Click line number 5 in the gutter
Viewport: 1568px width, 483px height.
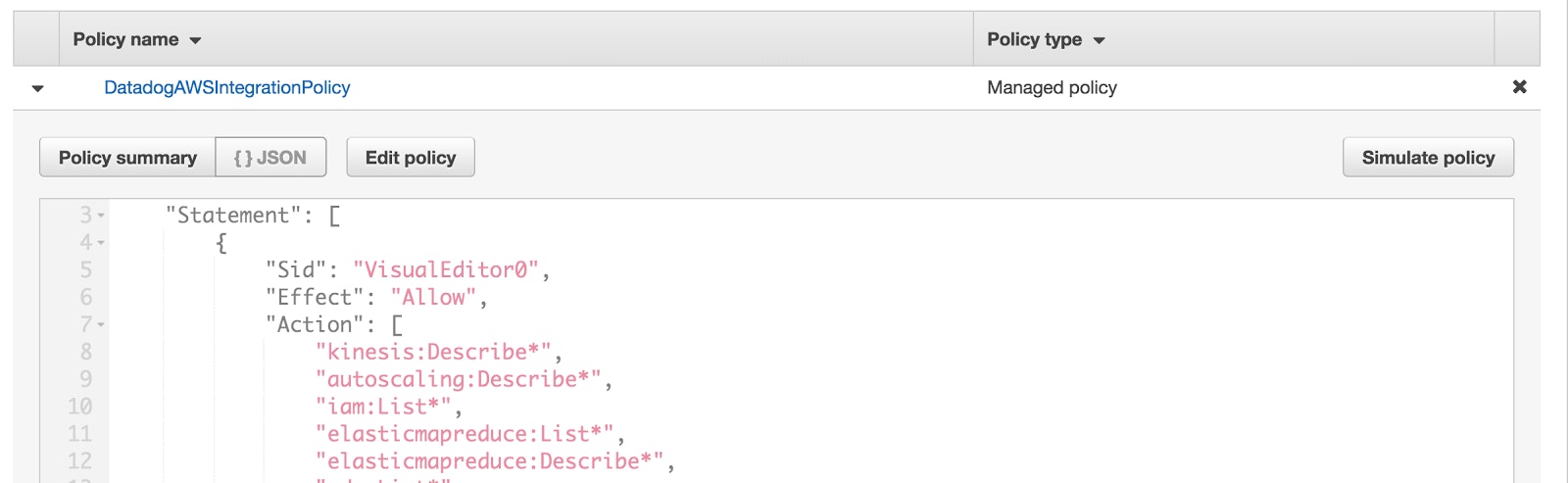tap(86, 269)
